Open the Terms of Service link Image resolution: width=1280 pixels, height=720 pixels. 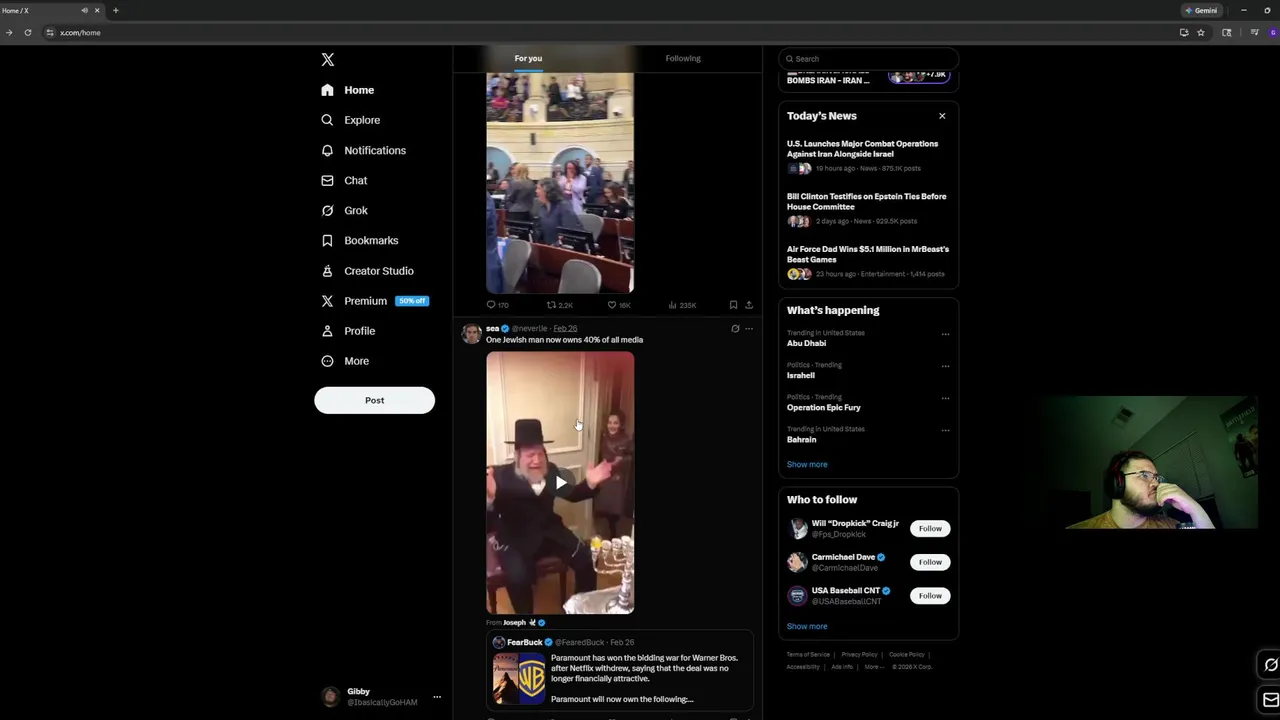tap(808, 655)
